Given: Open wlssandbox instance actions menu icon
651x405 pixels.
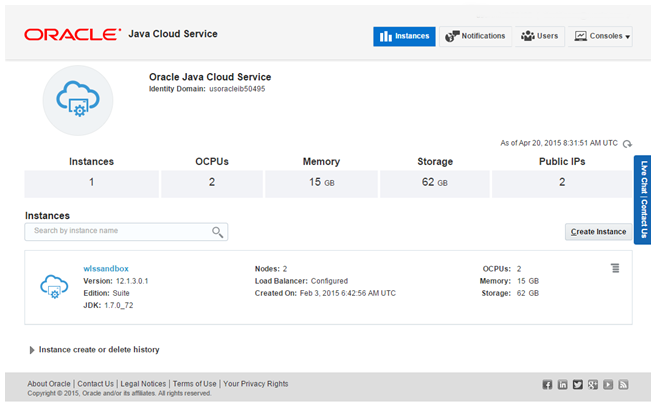Looking at the screenshot, I should point(615,268).
